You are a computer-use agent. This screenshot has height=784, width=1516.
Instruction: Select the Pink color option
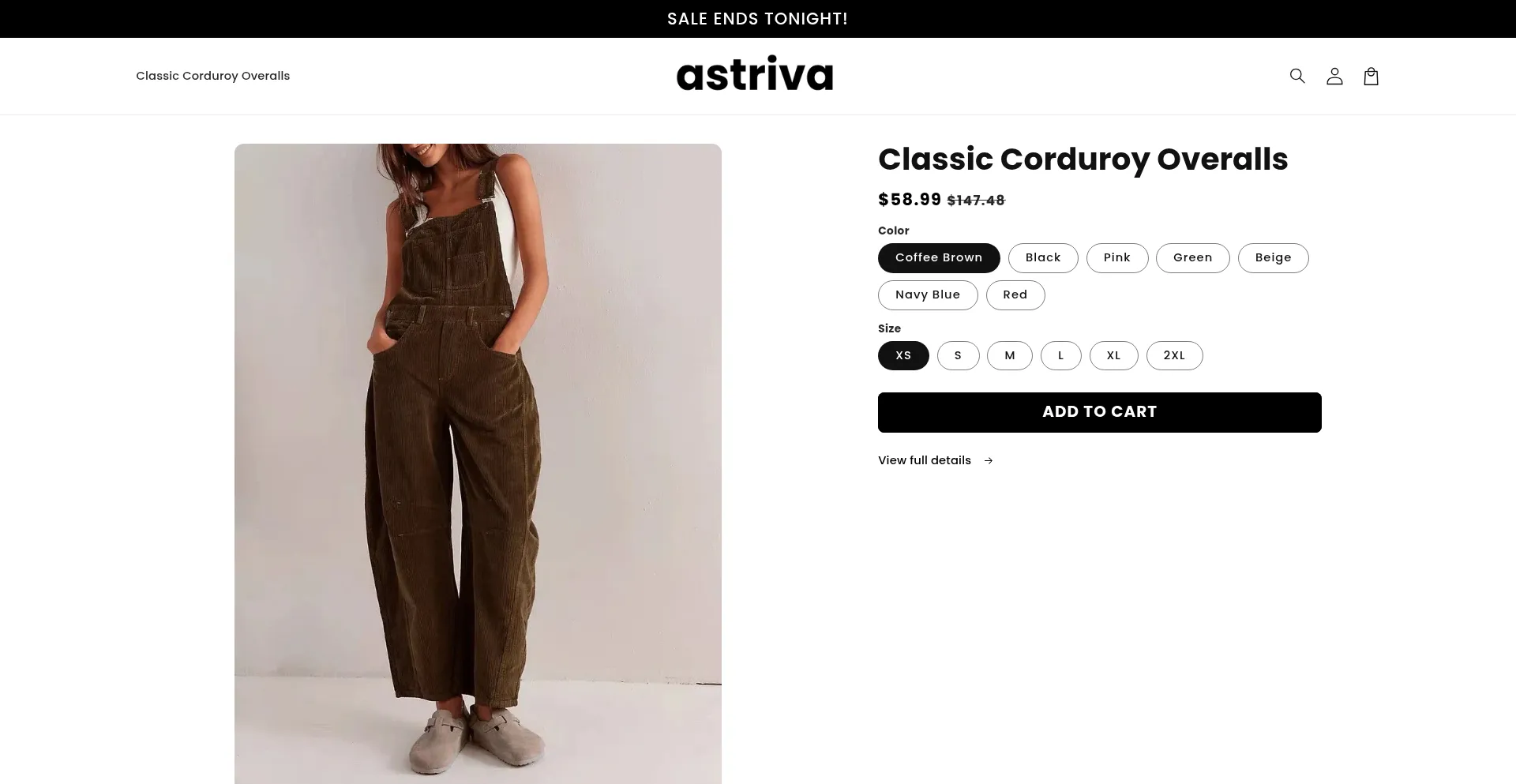[x=1117, y=258]
